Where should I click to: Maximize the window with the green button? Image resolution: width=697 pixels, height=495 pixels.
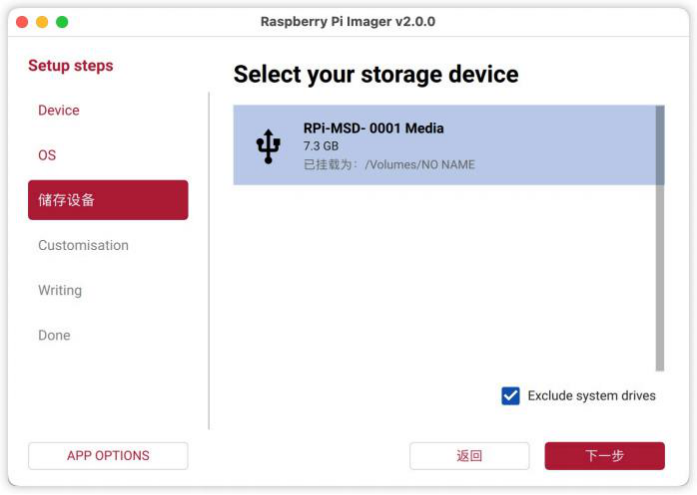pyautogui.click(x=62, y=22)
